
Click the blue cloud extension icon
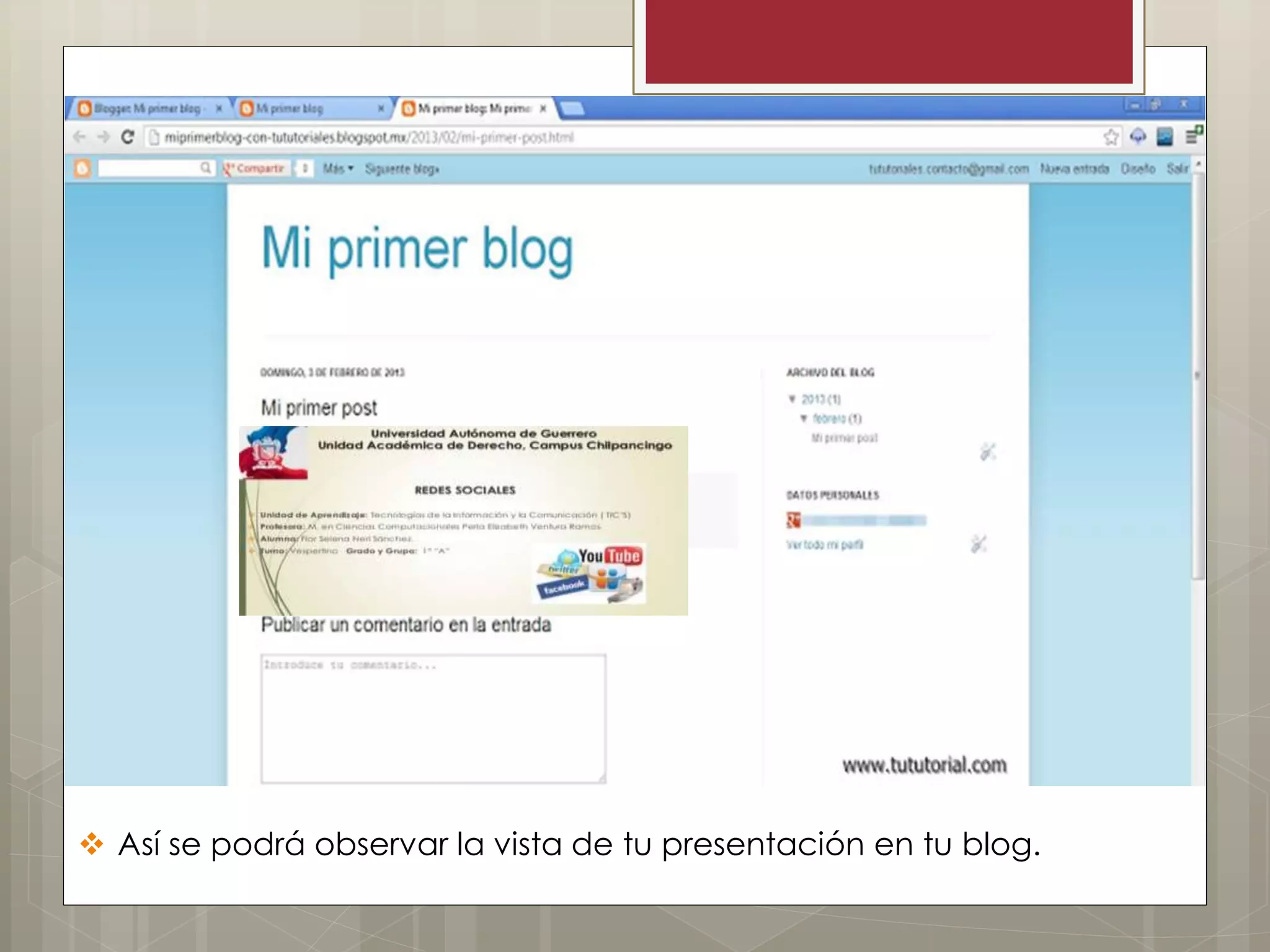(x=1138, y=136)
